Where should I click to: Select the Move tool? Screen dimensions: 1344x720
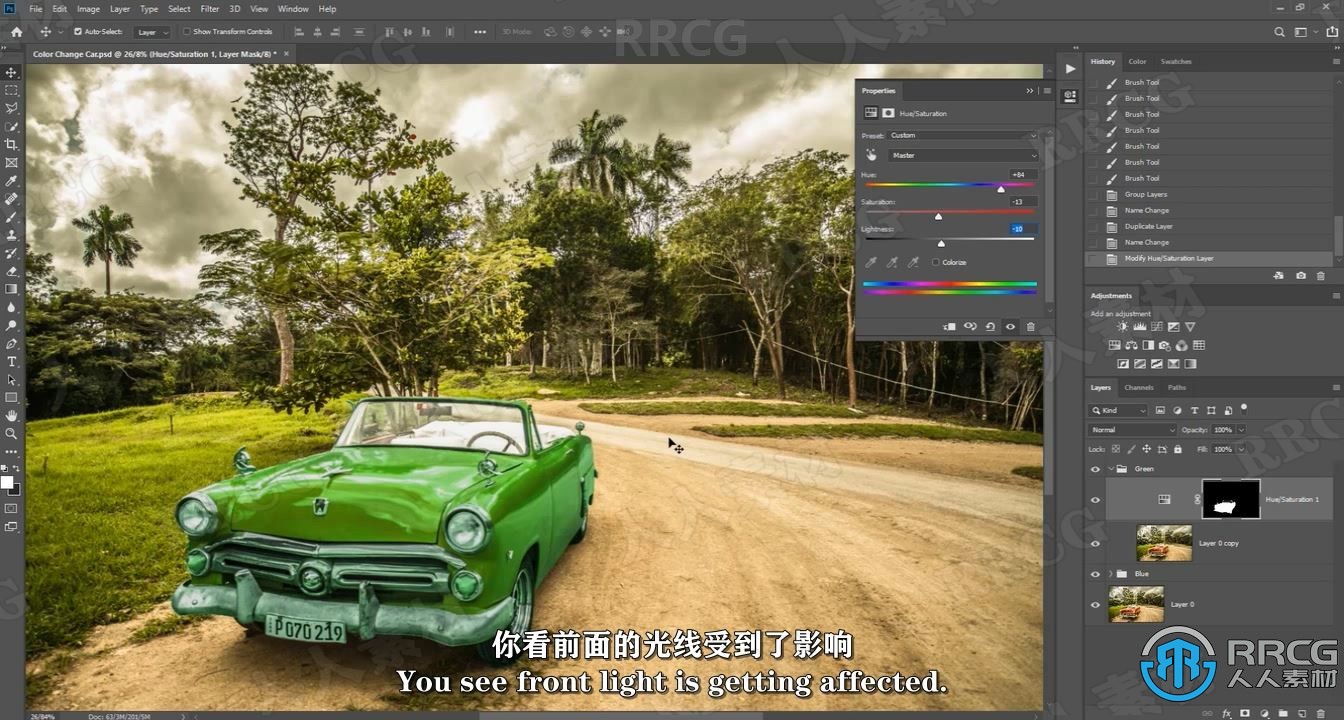[x=11, y=72]
